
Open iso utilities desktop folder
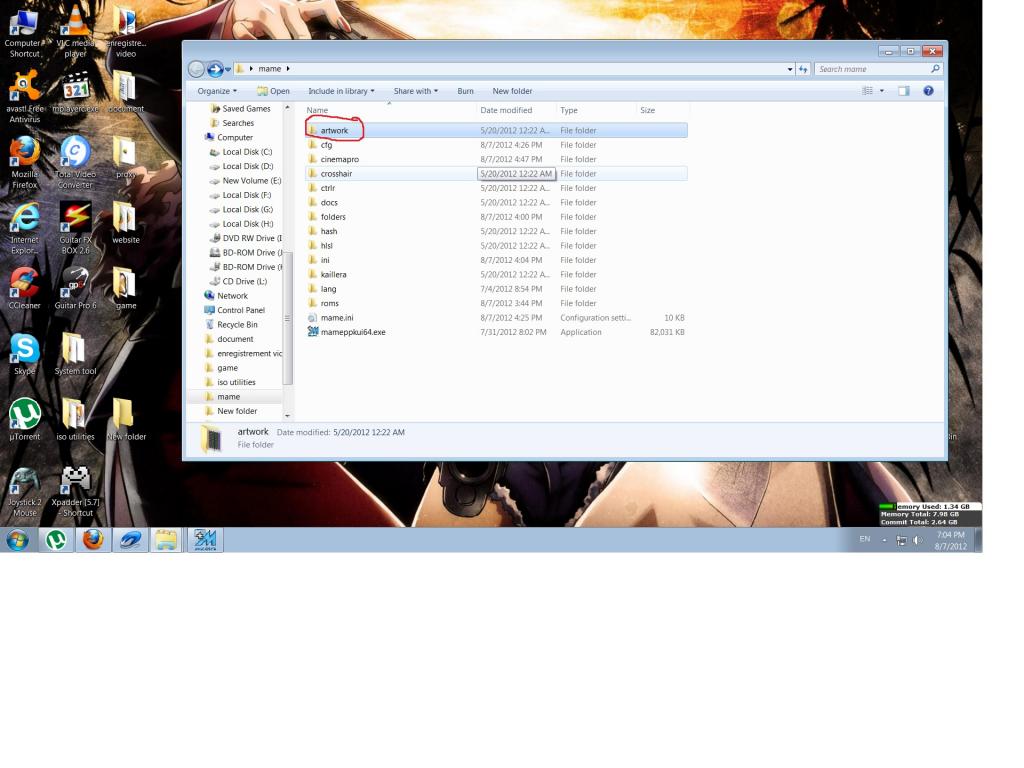coord(75,419)
